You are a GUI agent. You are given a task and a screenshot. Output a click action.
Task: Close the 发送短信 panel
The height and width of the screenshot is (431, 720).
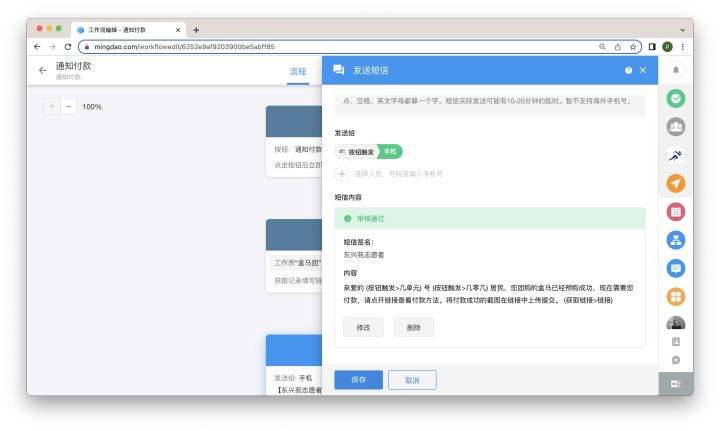coord(643,70)
